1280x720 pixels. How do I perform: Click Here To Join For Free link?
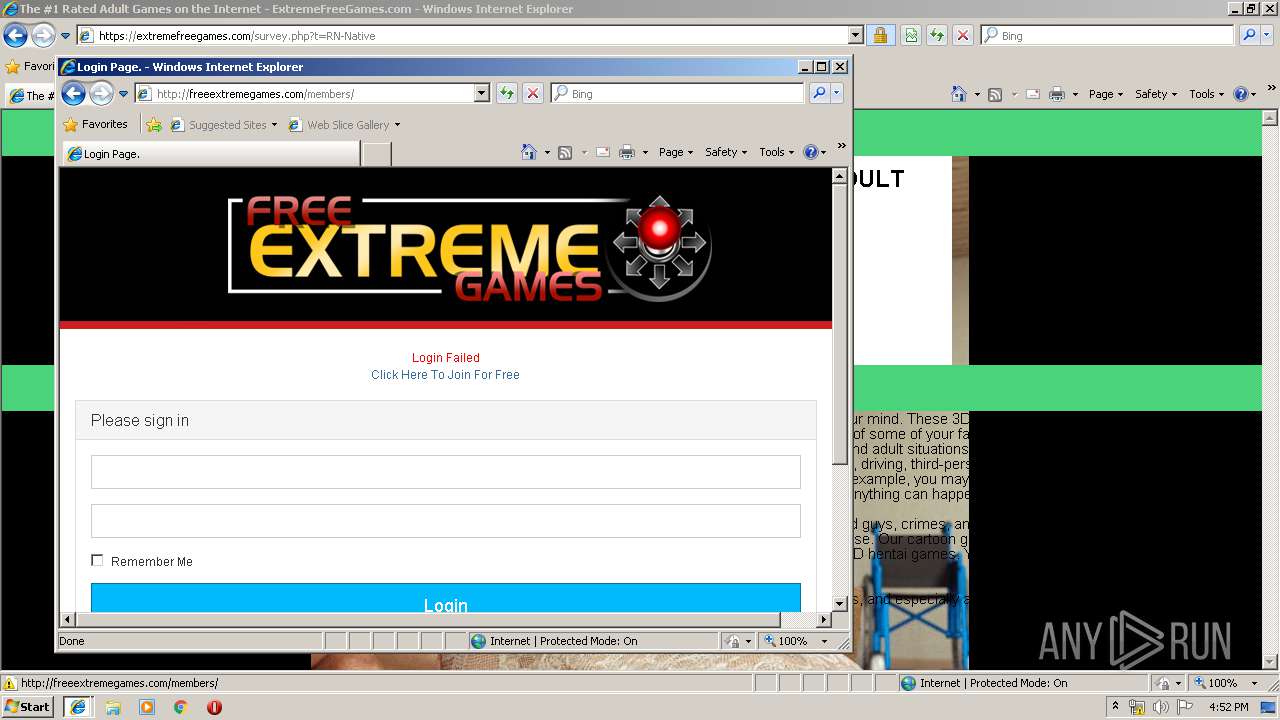pyautogui.click(x=445, y=375)
